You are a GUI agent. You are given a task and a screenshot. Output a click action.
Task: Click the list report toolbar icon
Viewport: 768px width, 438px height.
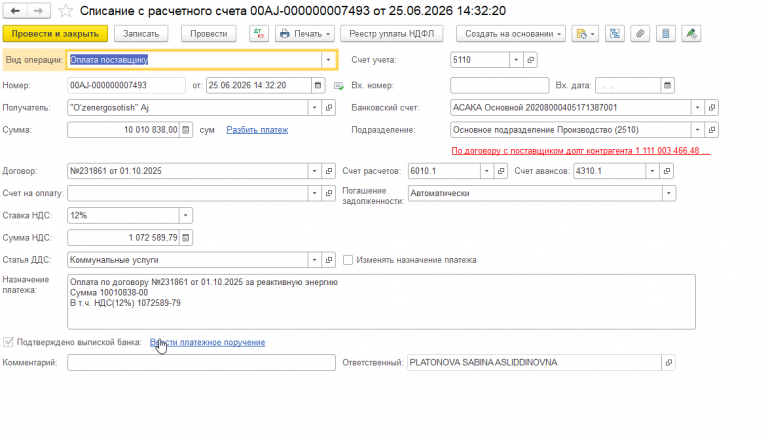coord(666,34)
